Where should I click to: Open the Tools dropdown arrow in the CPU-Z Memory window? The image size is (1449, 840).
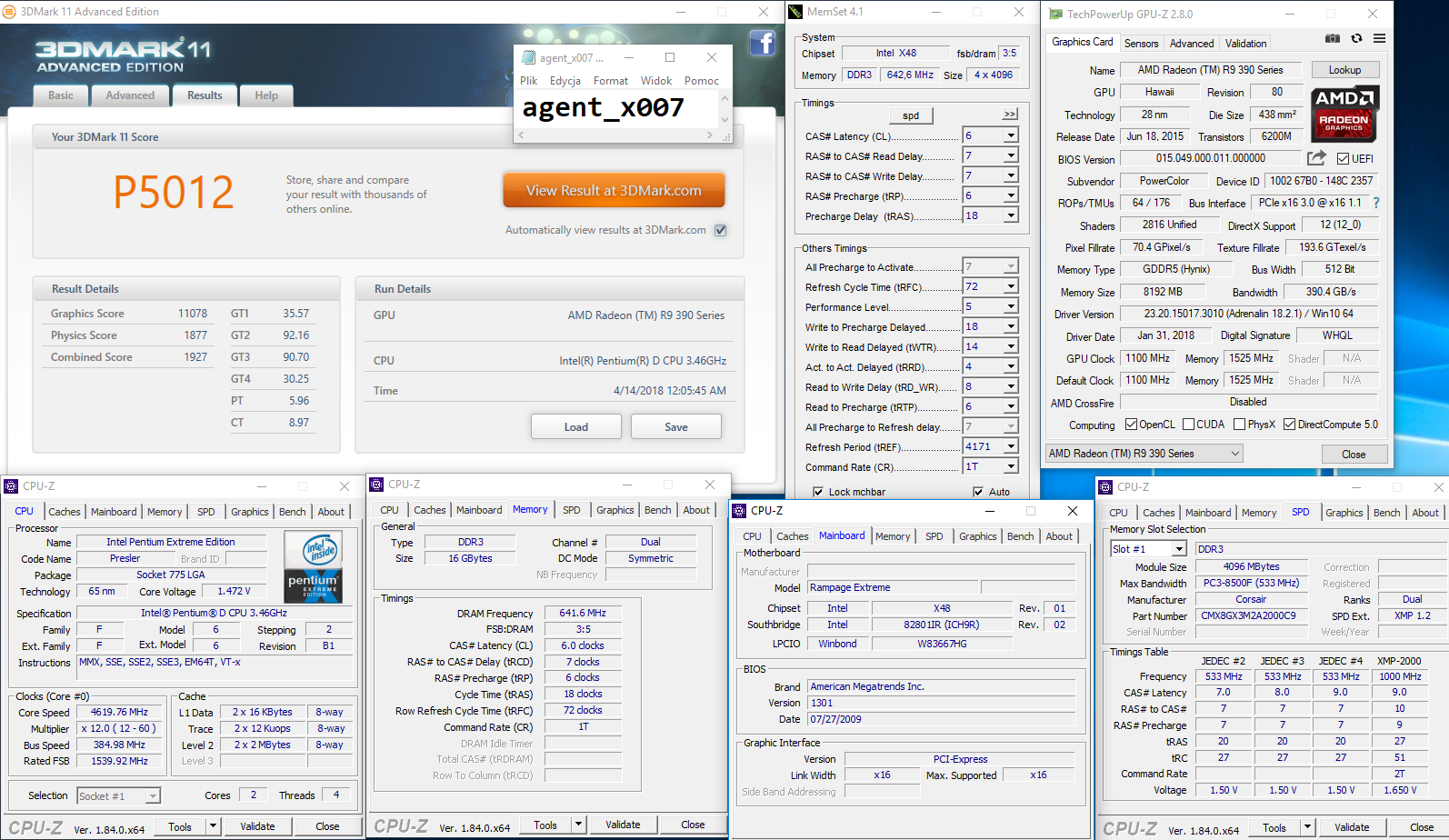click(x=578, y=825)
